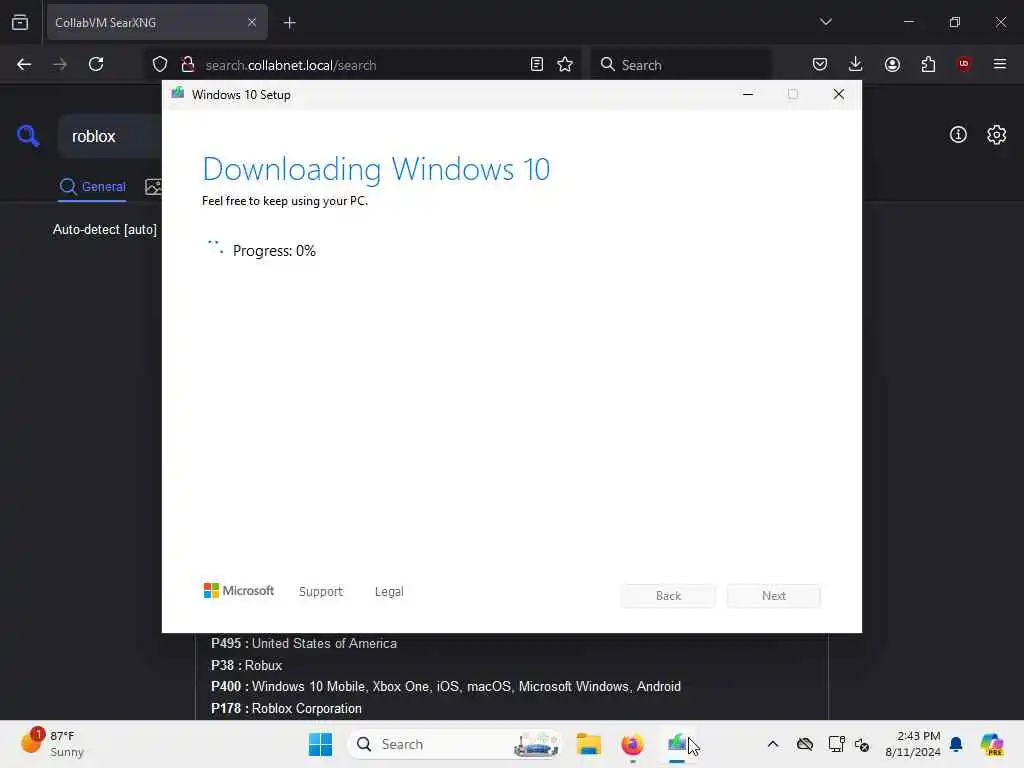Image resolution: width=1024 pixels, height=768 pixels.
Task: Click Roblox Corporation text
Action: click(307, 709)
